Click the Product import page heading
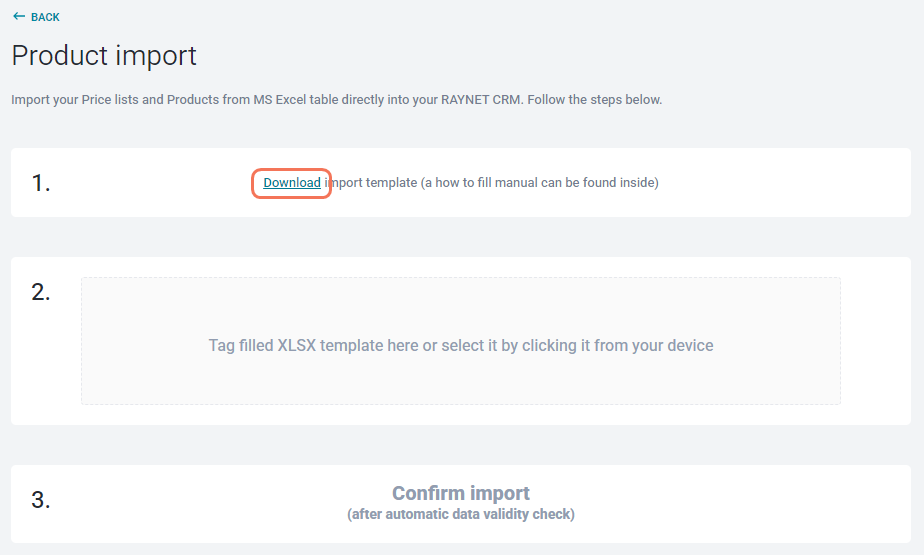This screenshot has width=924, height=555. click(104, 55)
